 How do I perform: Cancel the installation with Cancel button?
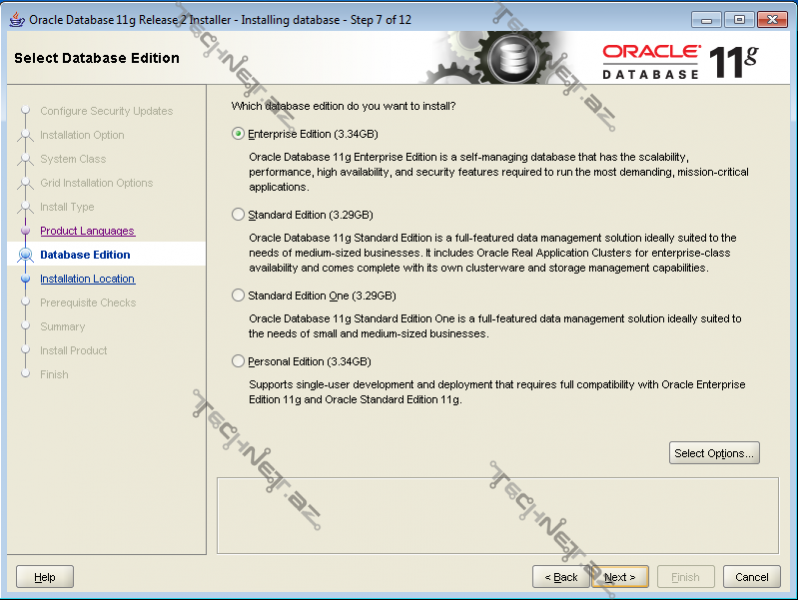(x=752, y=577)
